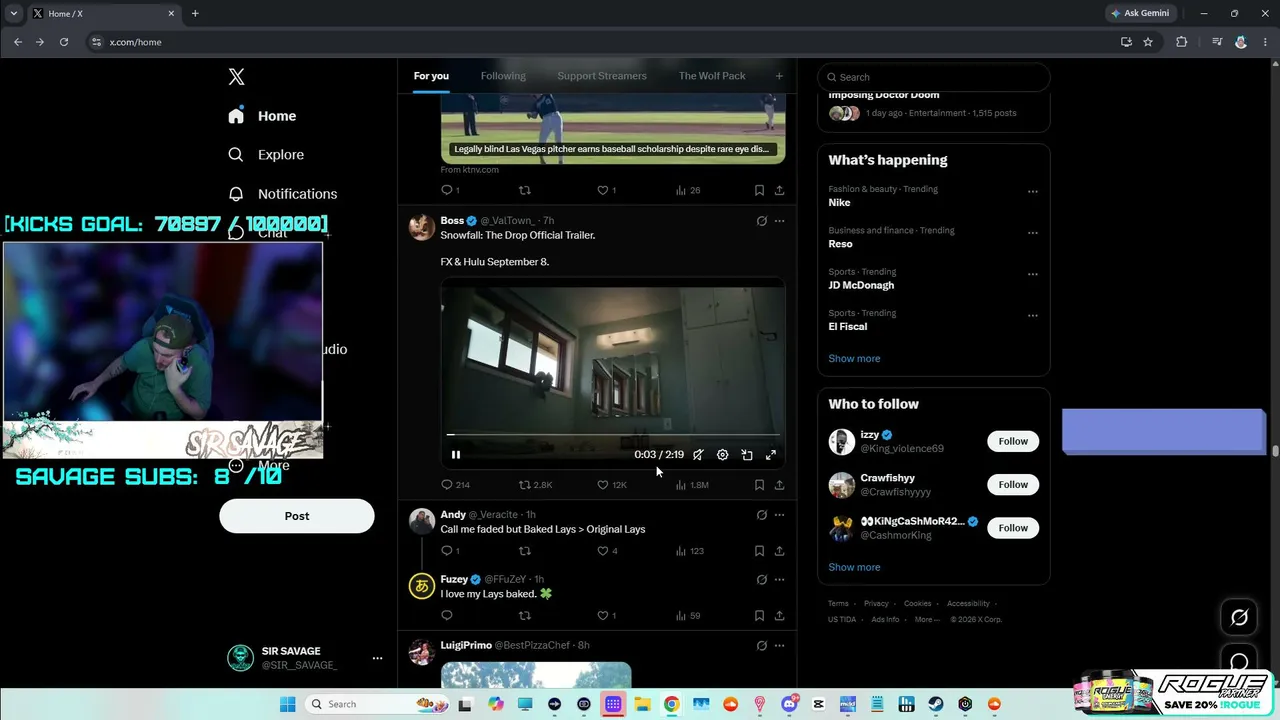
Task: Share Fuzey's Lays baked post
Action: click(x=779, y=616)
